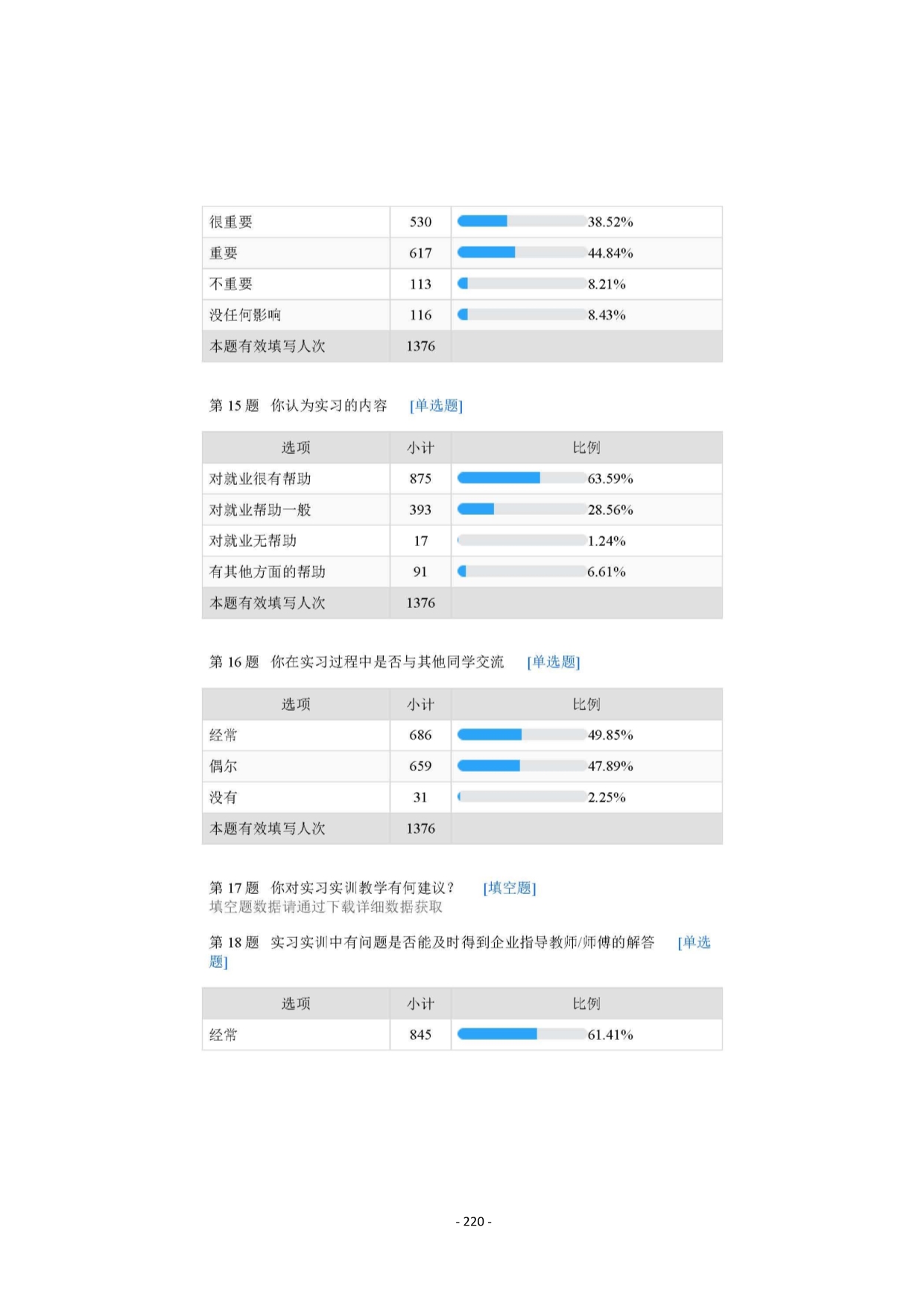The width and height of the screenshot is (924, 1306).
Task: Click the 选项 header in question 18 table
Action: [x=296, y=1004]
